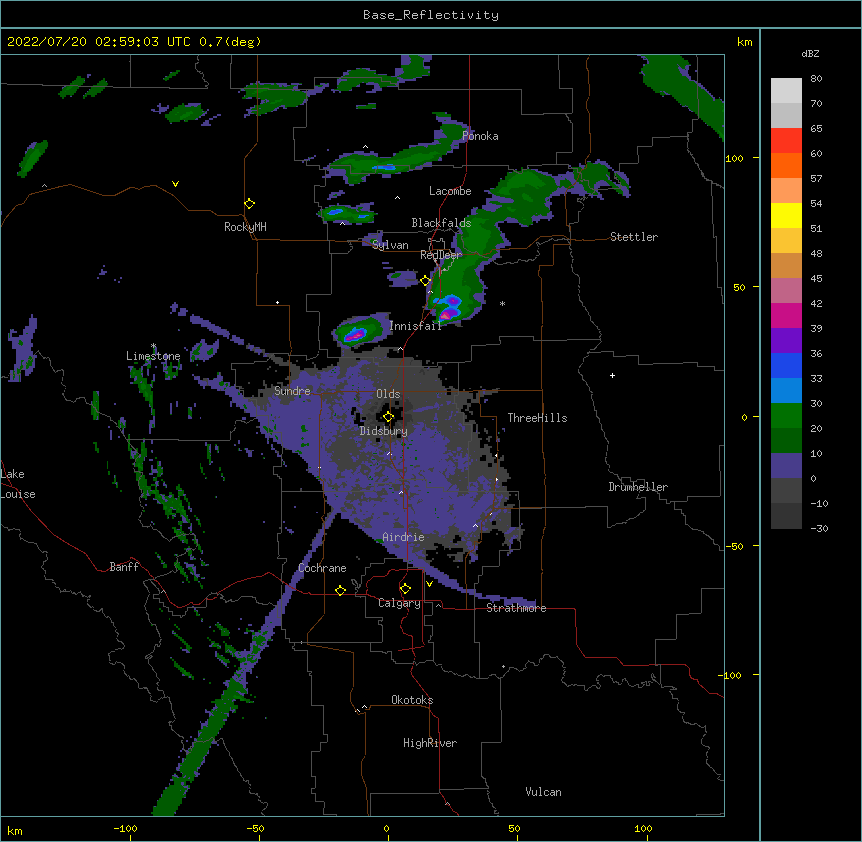The height and width of the screenshot is (842, 862).
Task: Click the Innisfail city label
Action: pyautogui.click(x=415, y=326)
